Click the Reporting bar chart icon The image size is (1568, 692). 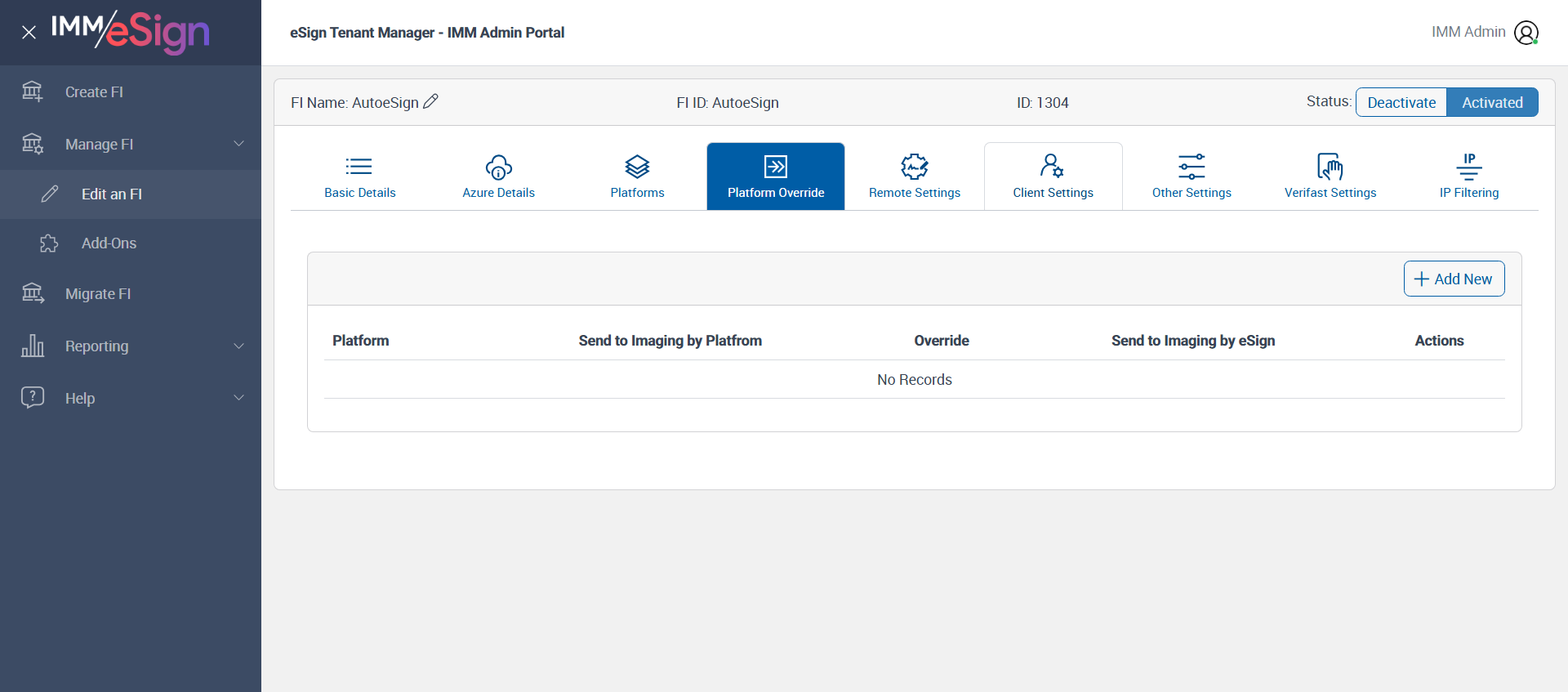click(33, 346)
